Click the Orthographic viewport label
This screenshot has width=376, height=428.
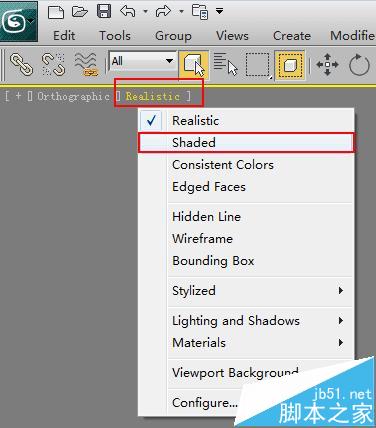pyautogui.click(x=73, y=96)
